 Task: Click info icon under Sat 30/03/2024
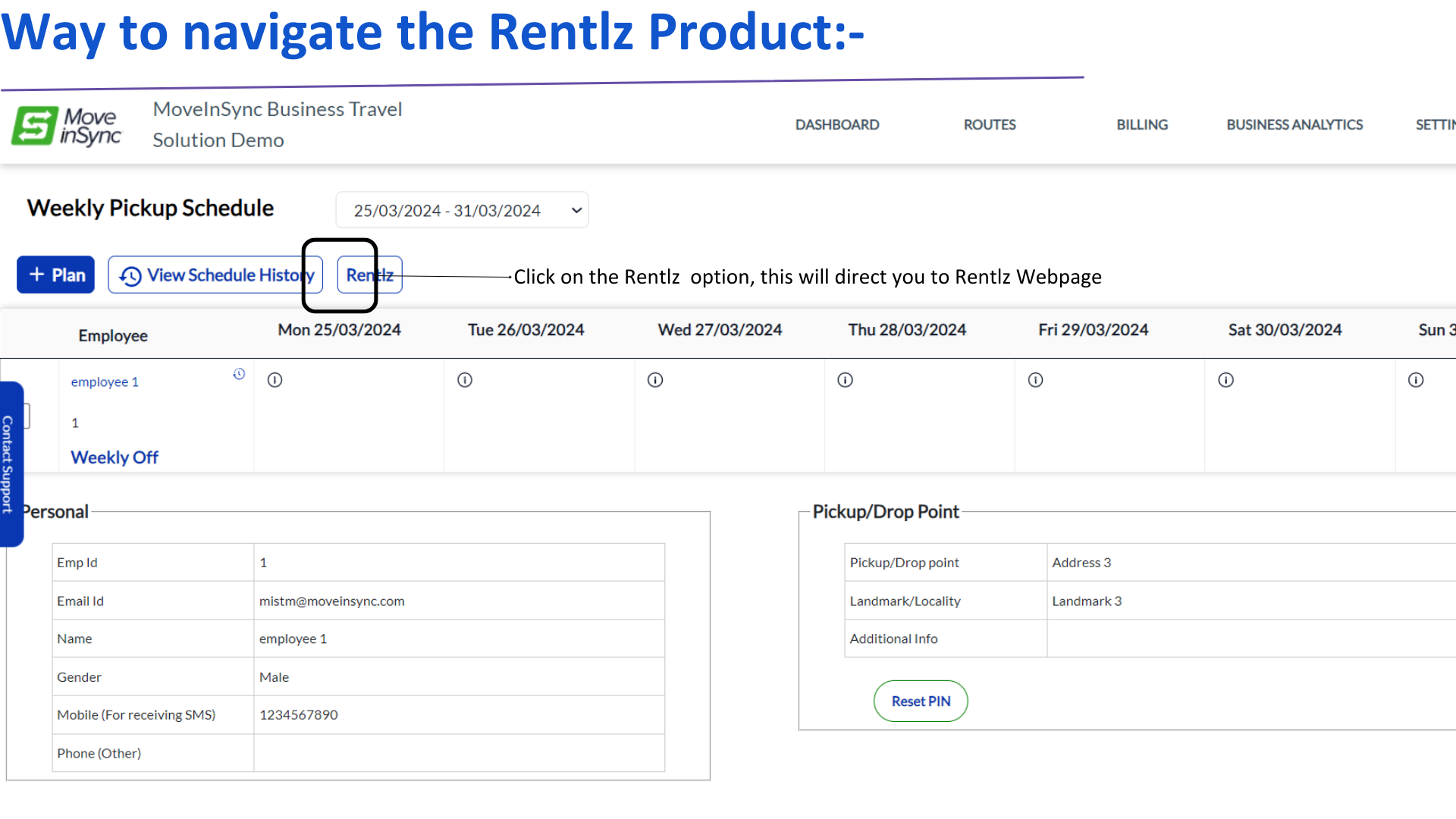(1225, 380)
